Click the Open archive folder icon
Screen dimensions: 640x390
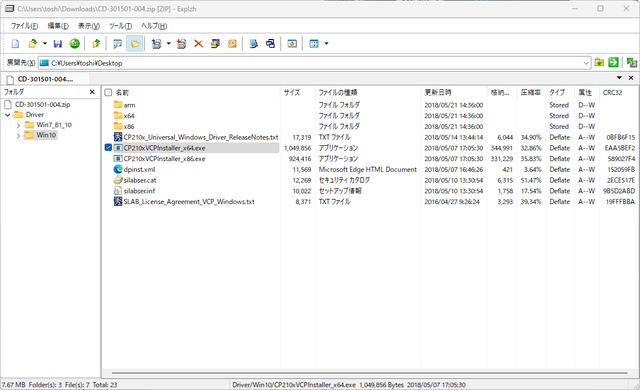point(33,44)
